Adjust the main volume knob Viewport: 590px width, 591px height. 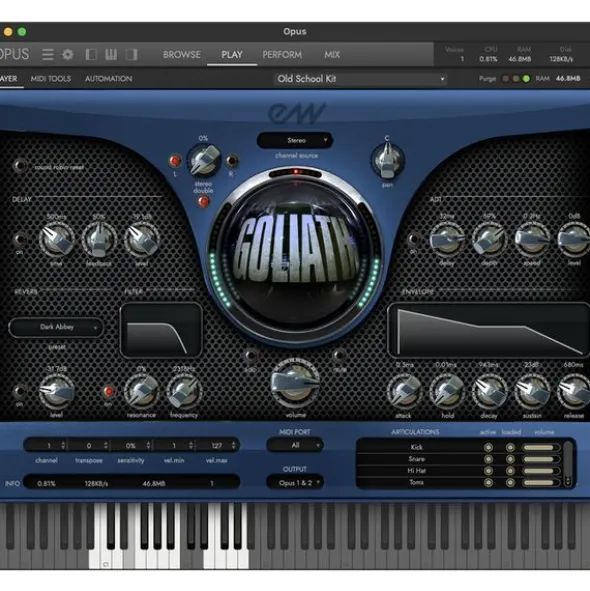296,383
